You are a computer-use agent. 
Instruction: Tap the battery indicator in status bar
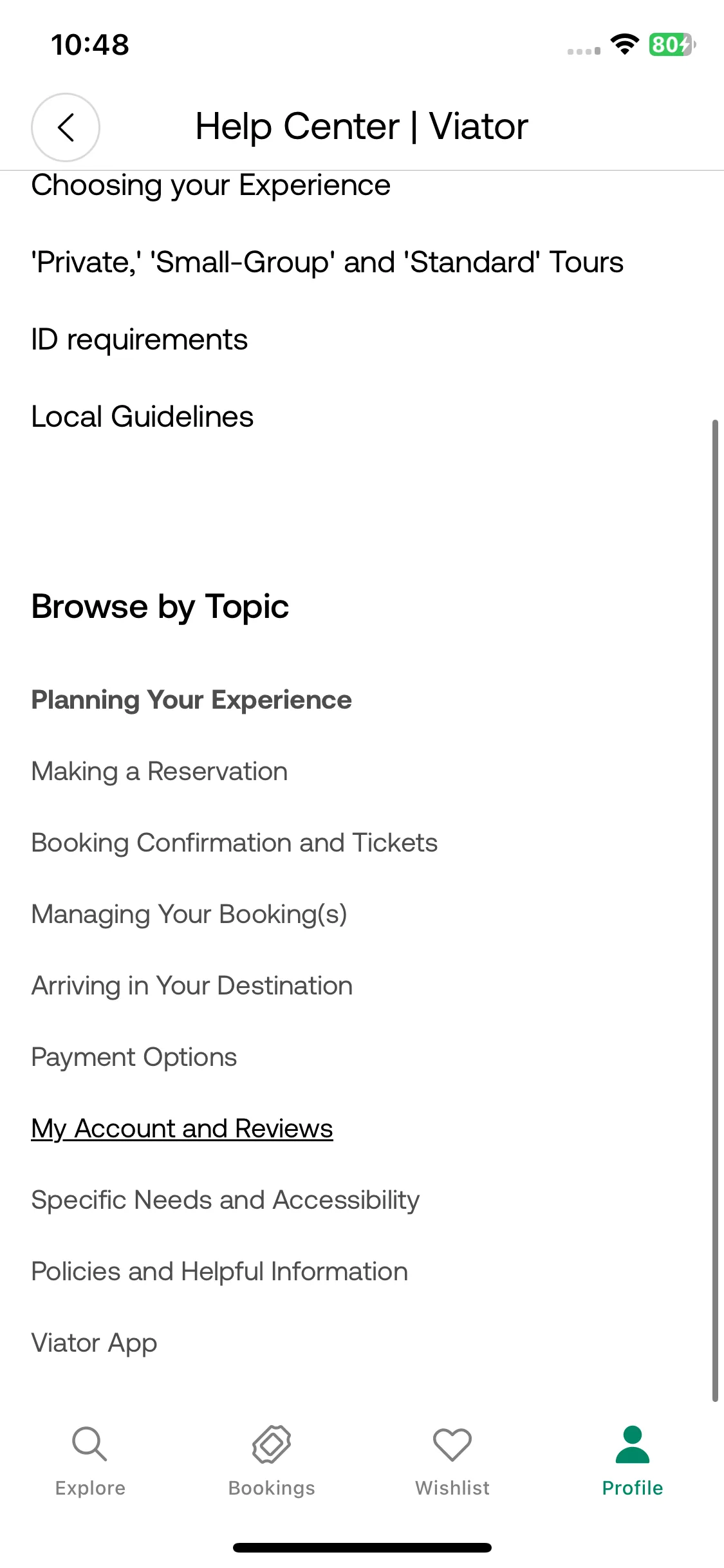[x=672, y=44]
